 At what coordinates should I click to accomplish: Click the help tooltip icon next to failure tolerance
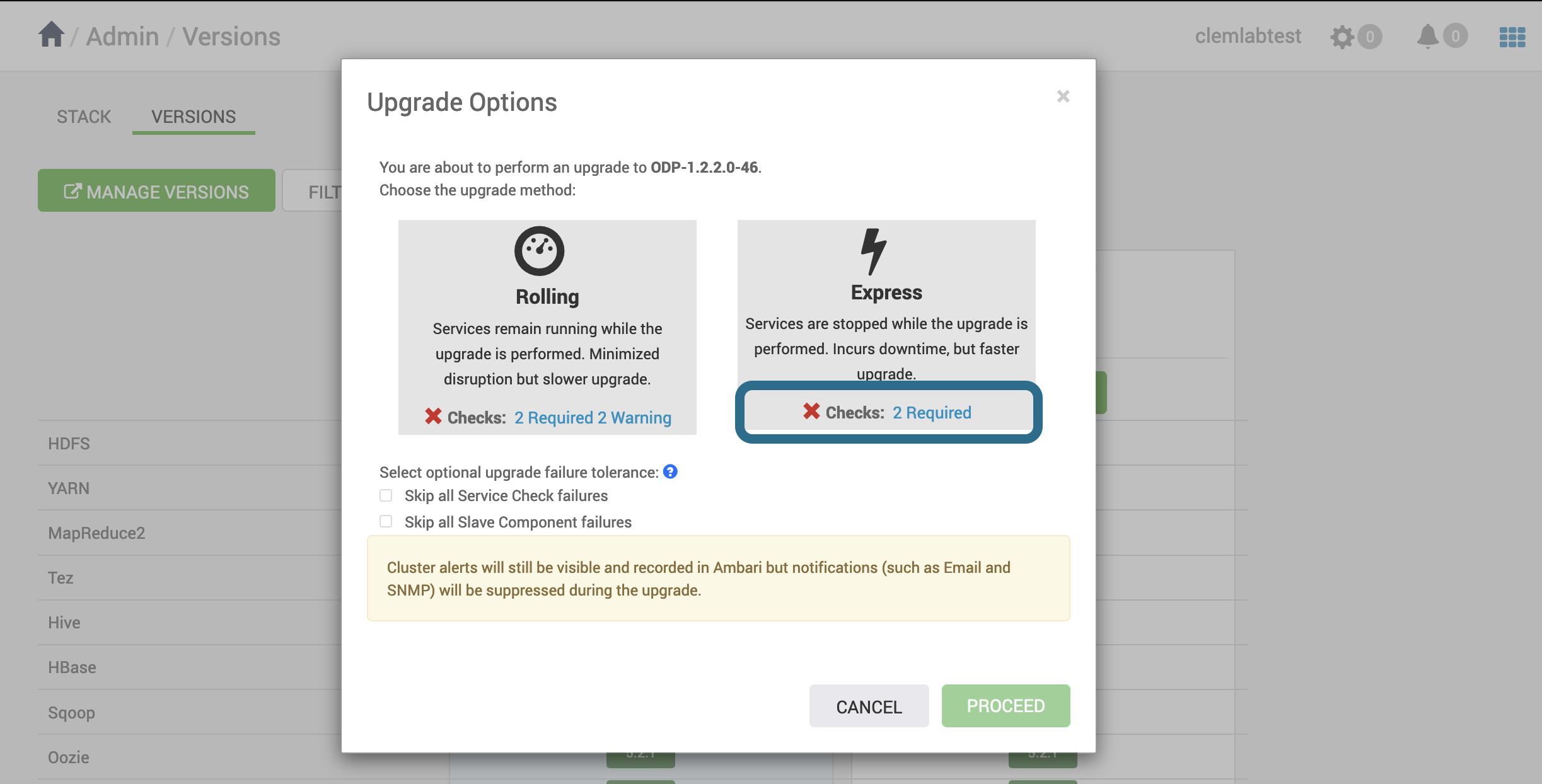[670, 471]
